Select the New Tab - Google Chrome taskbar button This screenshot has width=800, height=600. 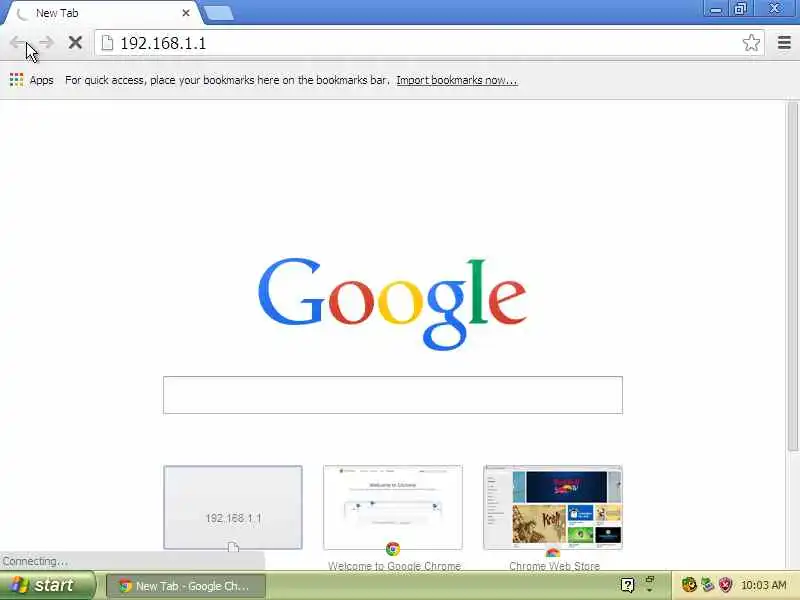[186, 586]
